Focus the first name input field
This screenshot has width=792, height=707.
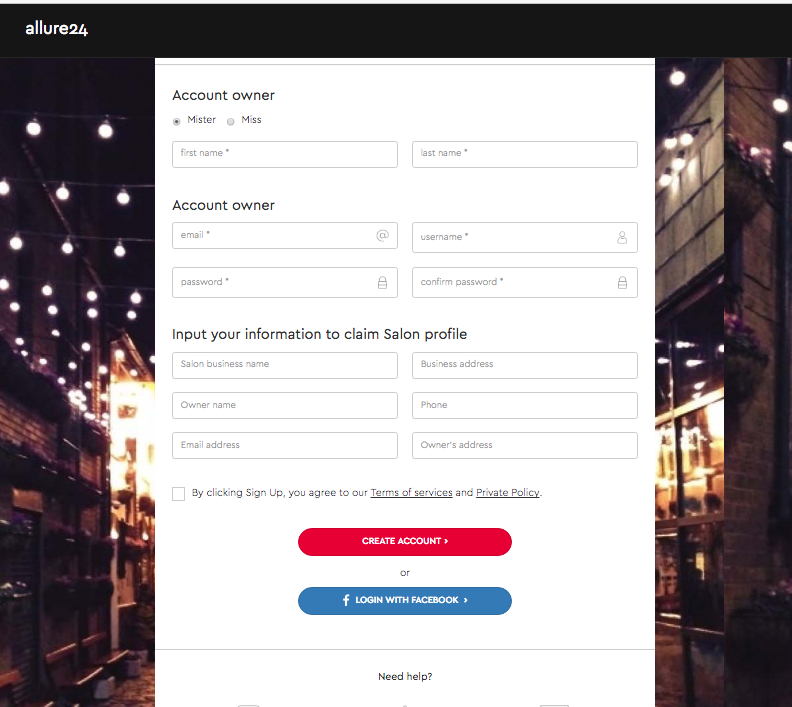(x=284, y=154)
